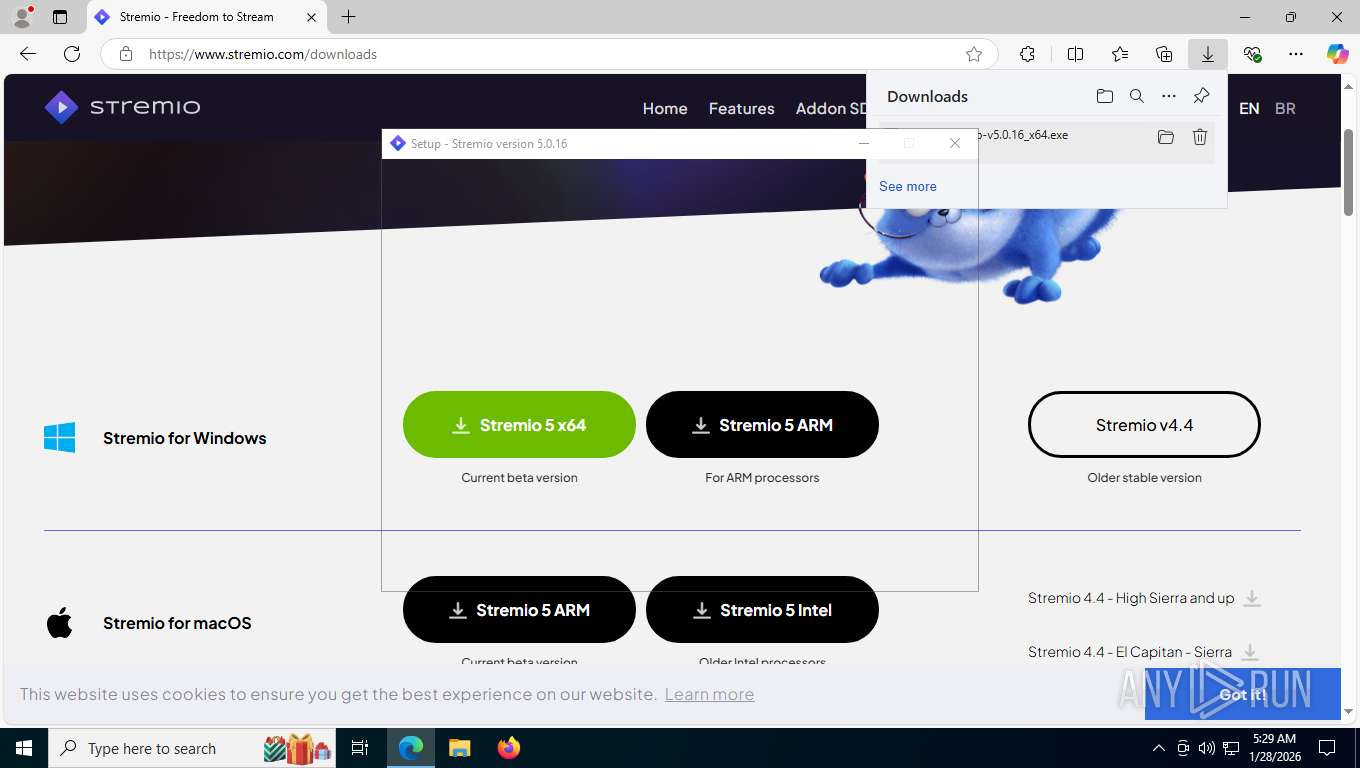
Task: Download Stremio 4.4 High Sierra icon
Action: click(x=1252, y=598)
